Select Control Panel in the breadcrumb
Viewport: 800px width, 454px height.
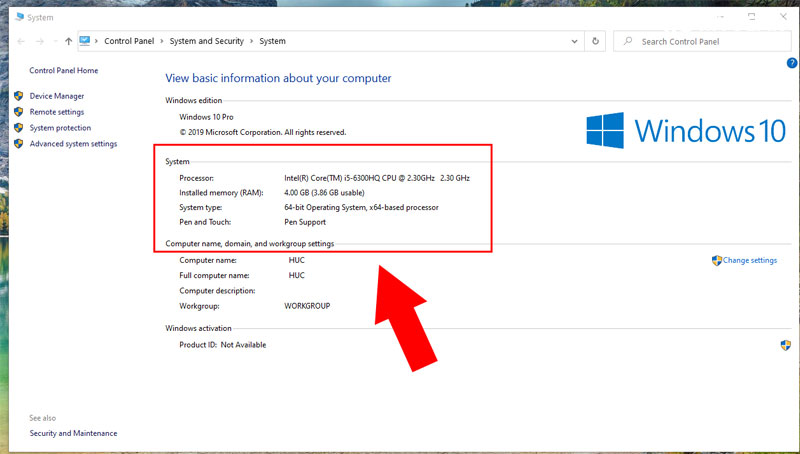(130, 41)
